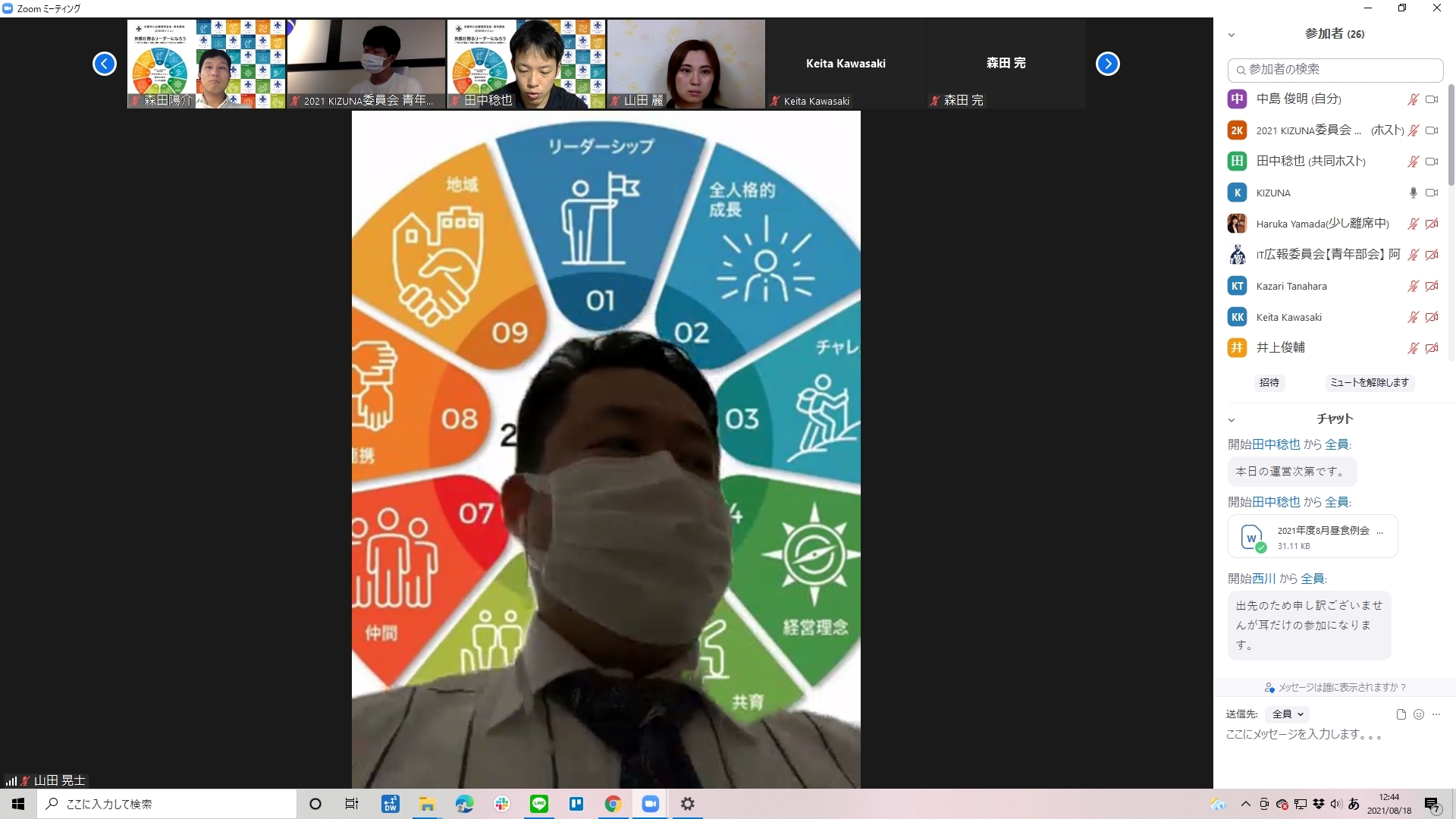The width and height of the screenshot is (1456, 819).
Task: Click participants list scrollbar
Action: tap(1451, 136)
